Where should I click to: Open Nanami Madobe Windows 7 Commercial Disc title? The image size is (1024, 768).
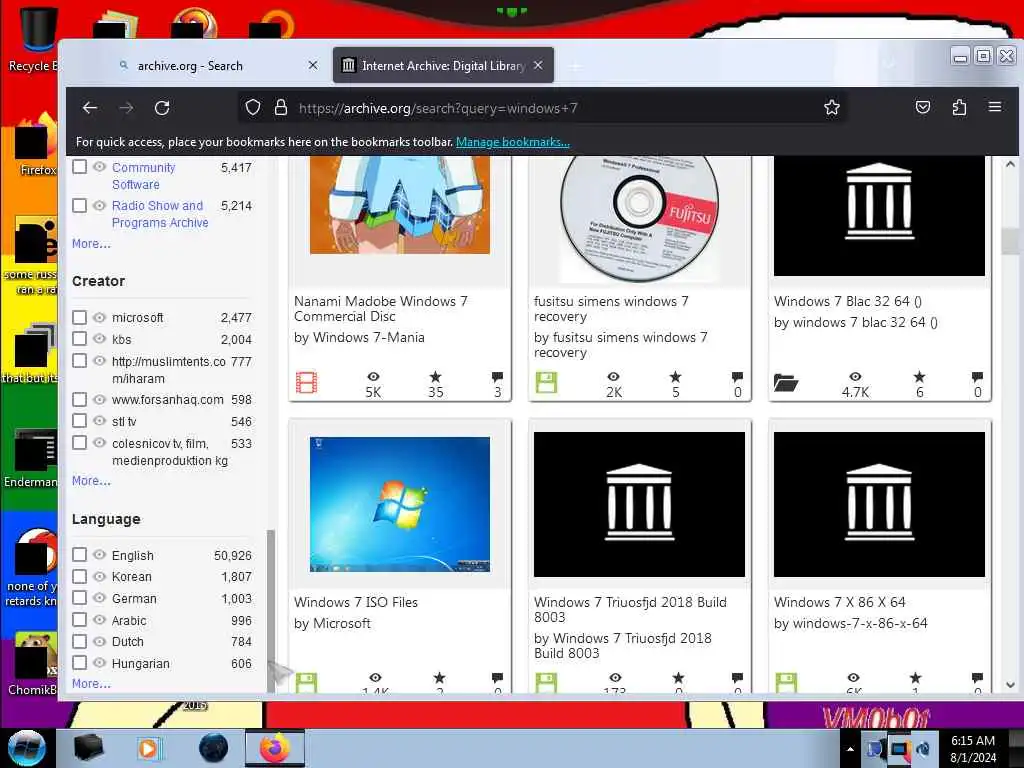pyautogui.click(x=381, y=309)
